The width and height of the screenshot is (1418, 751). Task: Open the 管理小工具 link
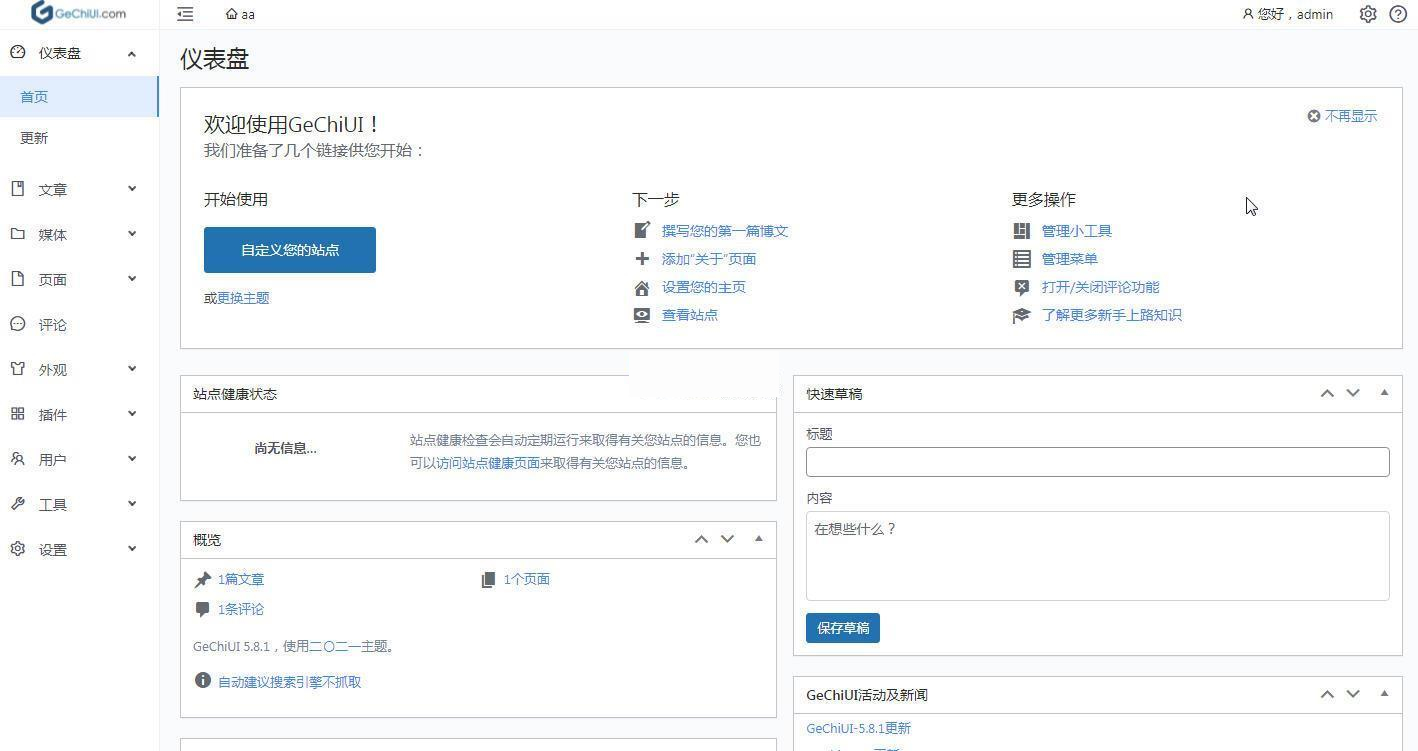click(x=1077, y=231)
